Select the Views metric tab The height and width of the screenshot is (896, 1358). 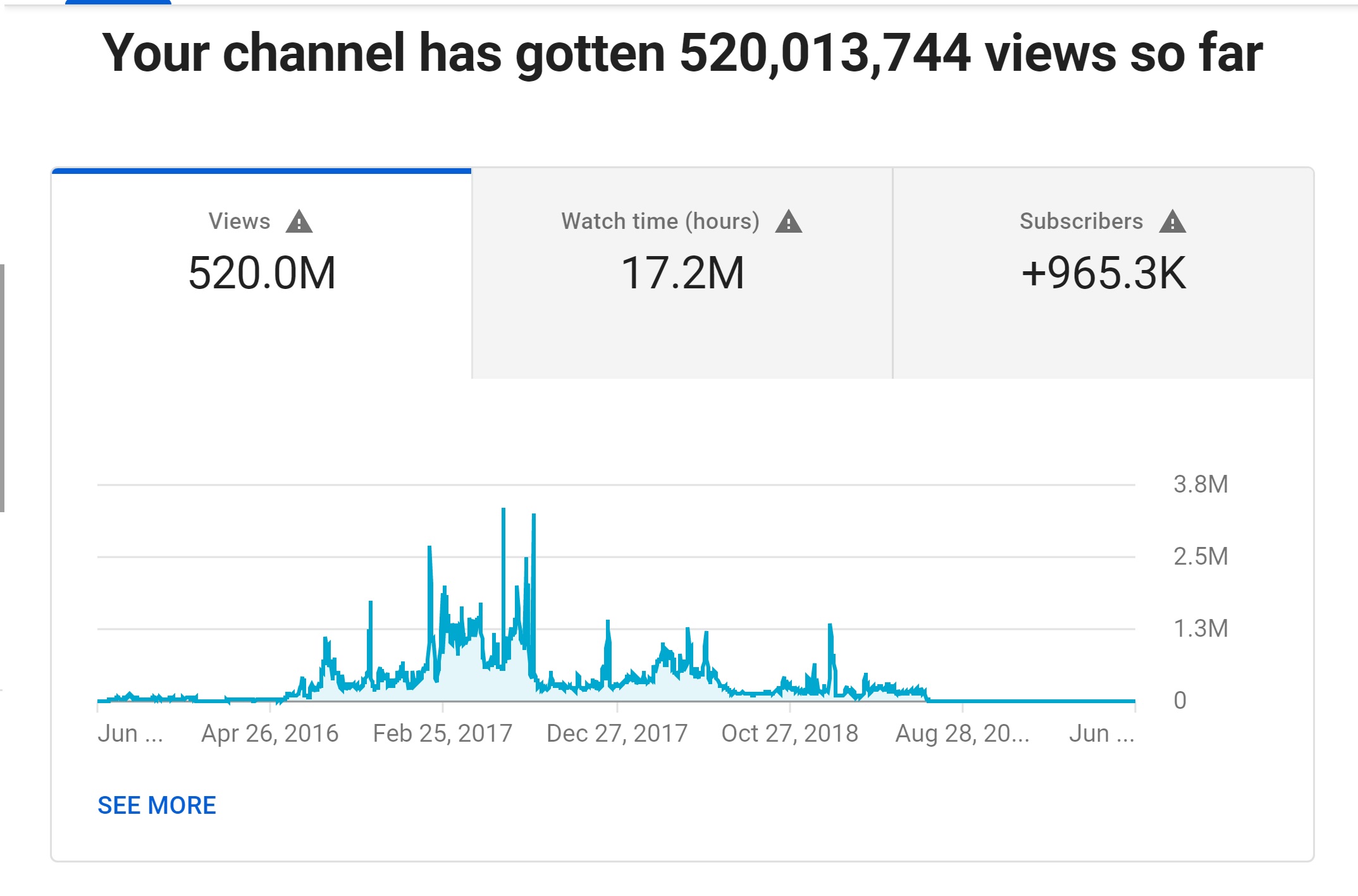[x=262, y=273]
